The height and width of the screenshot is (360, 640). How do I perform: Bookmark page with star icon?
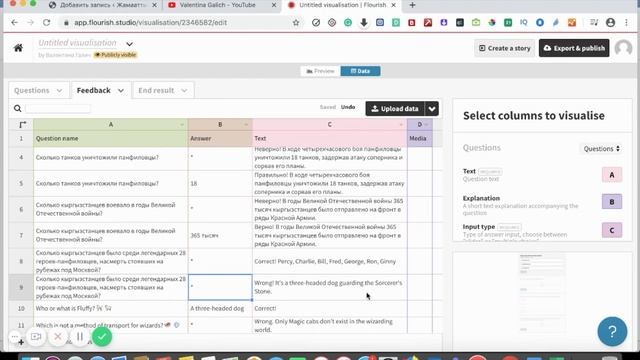(296, 23)
